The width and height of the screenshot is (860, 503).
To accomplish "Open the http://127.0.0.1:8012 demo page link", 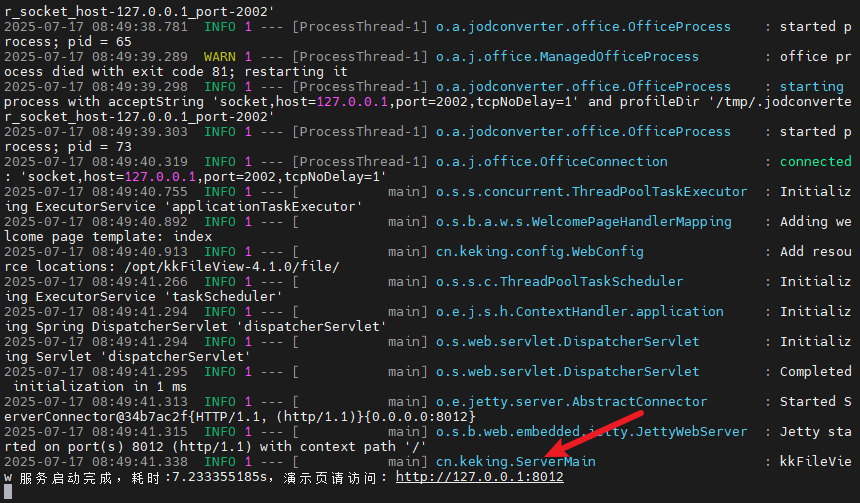I will pyautogui.click(x=479, y=477).
